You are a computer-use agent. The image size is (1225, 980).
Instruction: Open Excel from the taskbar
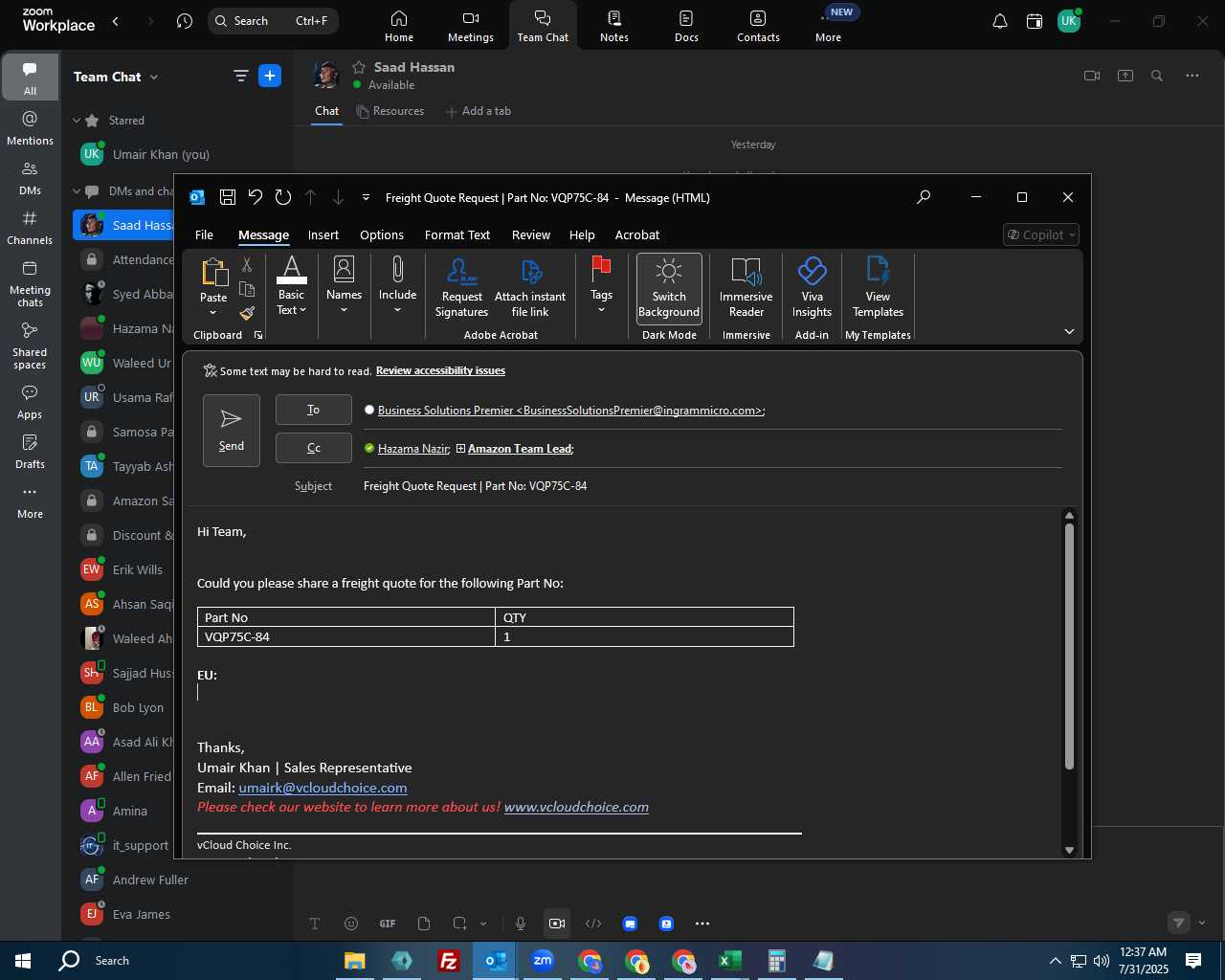[730, 961]
